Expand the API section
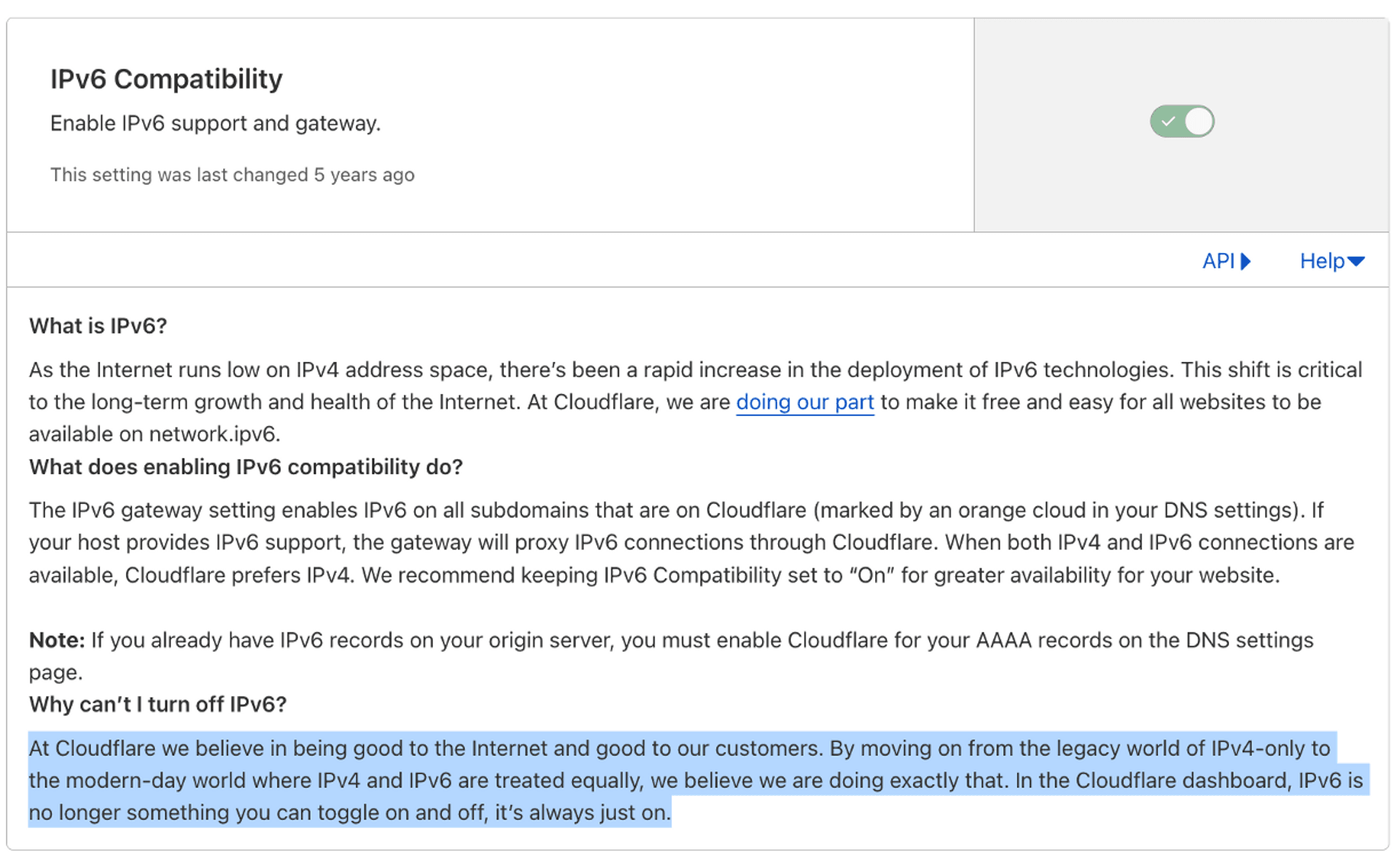Viewport: 1400px width, 858px height. pyautogui.click(x=1226, y=261)
